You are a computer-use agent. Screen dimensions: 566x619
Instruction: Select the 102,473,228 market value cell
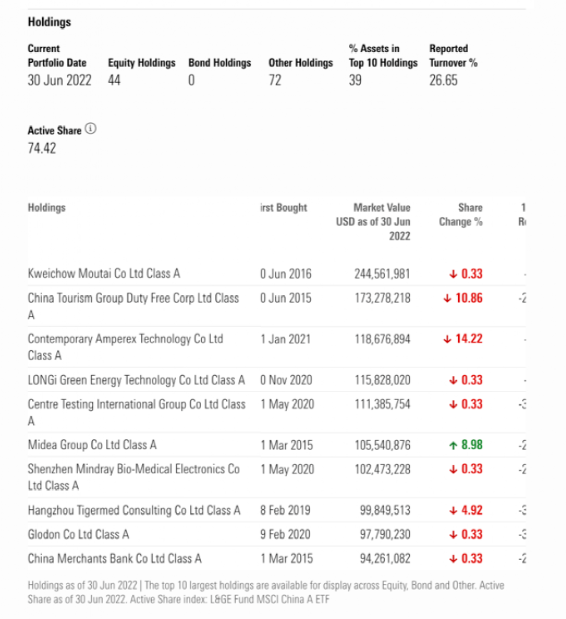click(382, 469)
